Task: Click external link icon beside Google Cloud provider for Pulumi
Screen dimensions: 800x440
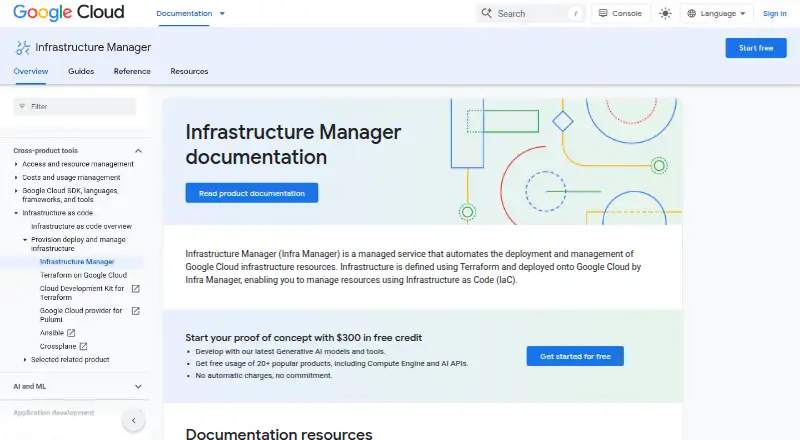Action: (x=136, y=310)
